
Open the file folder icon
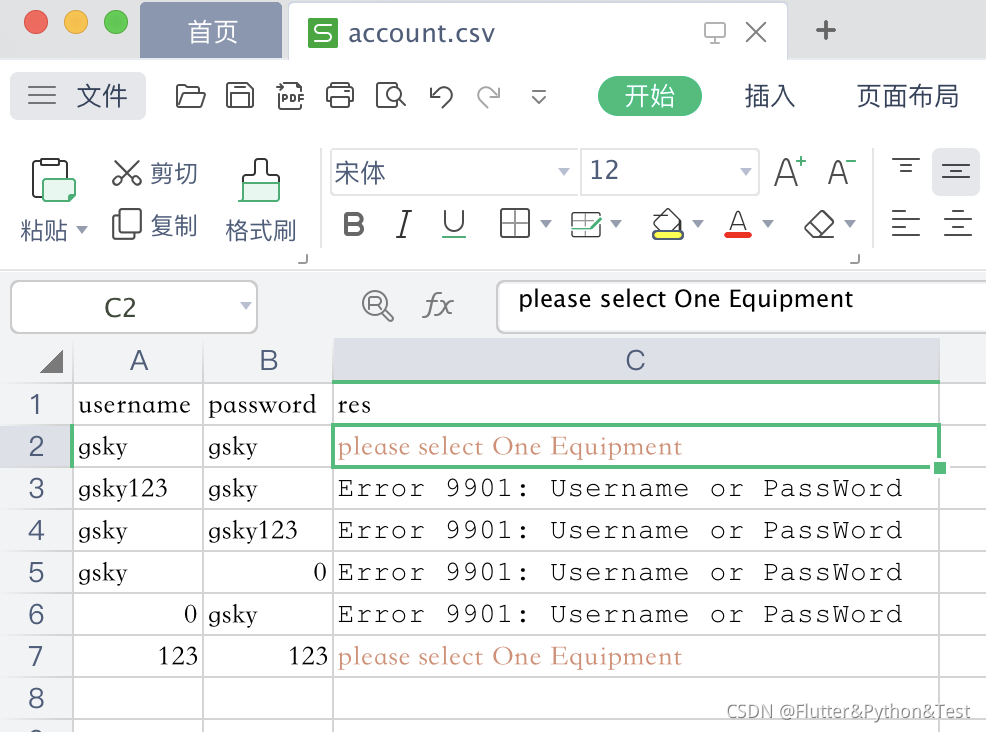tap(190, 96)
